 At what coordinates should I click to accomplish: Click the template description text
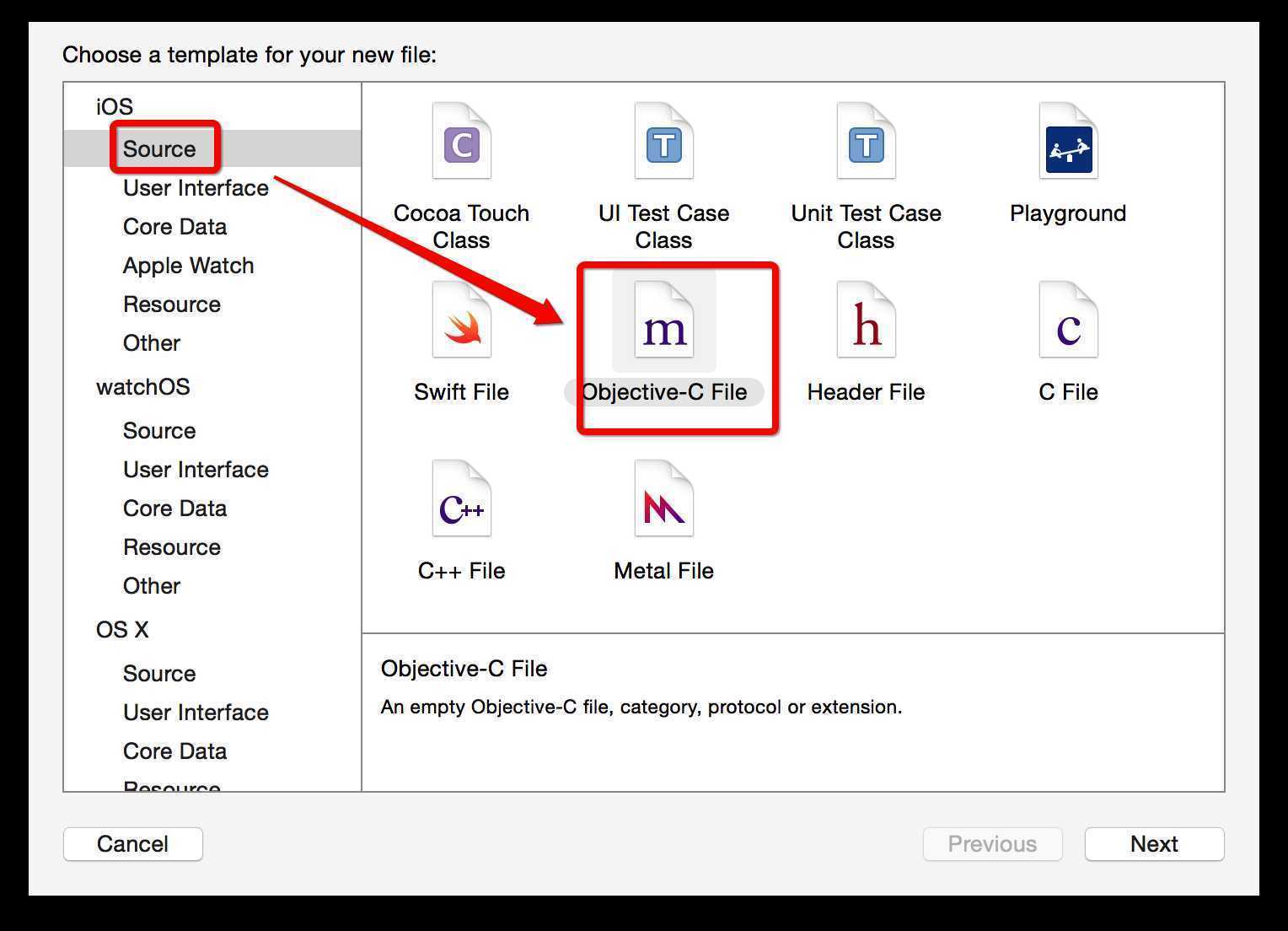(x=641, y=707)
